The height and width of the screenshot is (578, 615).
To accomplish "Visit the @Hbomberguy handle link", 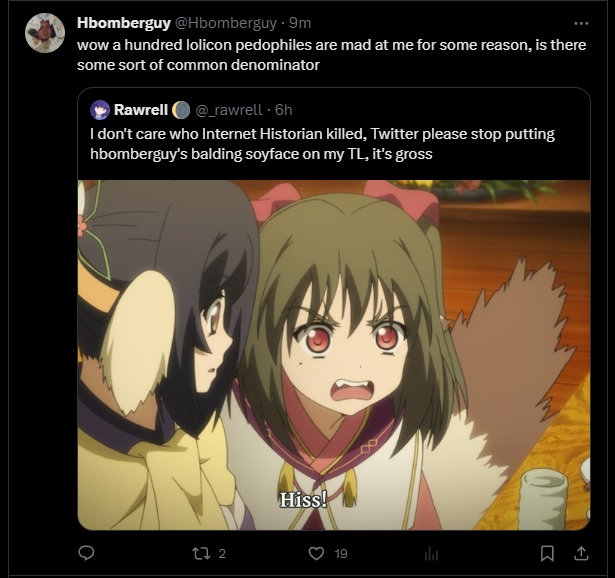I will pyautogui.click(x=226, y=23).
